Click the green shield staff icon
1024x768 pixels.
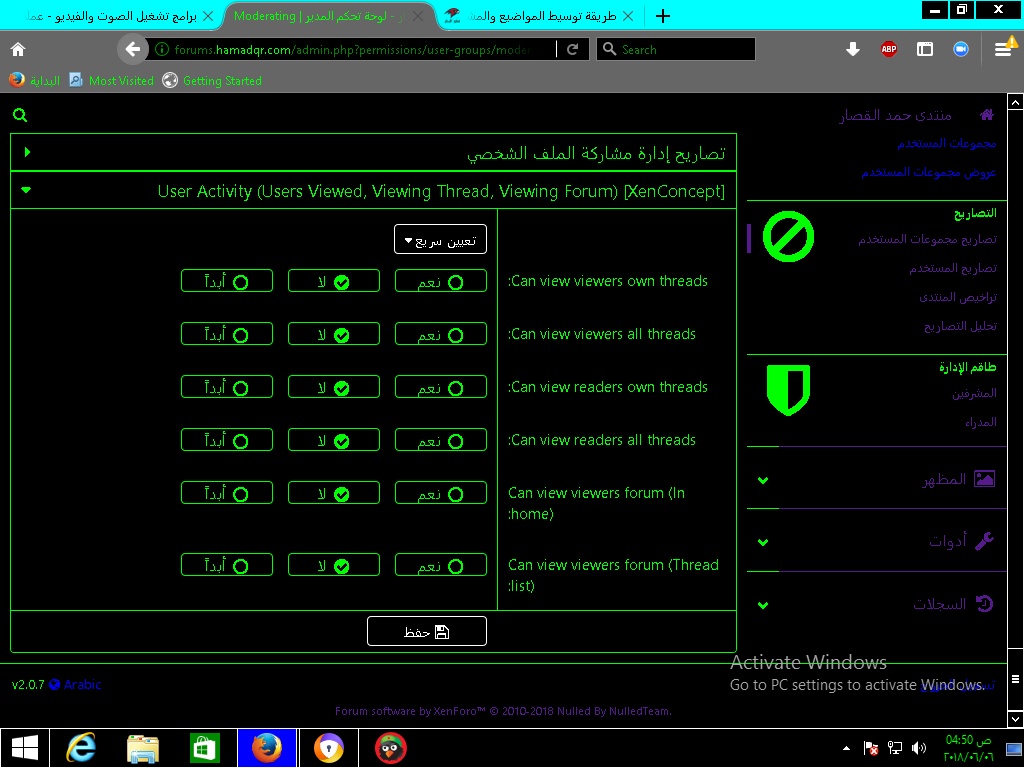[x=788, y=390]
